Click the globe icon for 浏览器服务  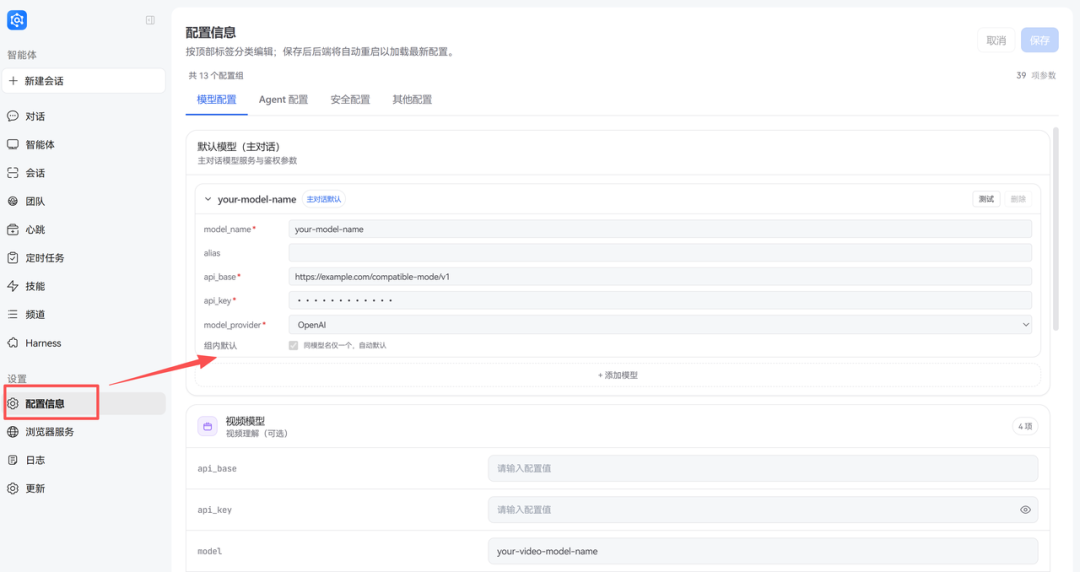(x=13, y=431)
